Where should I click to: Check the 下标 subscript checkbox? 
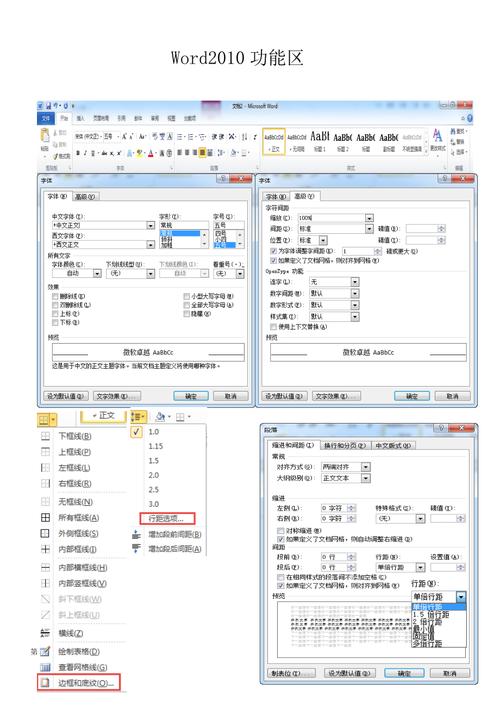click(55, 322)
